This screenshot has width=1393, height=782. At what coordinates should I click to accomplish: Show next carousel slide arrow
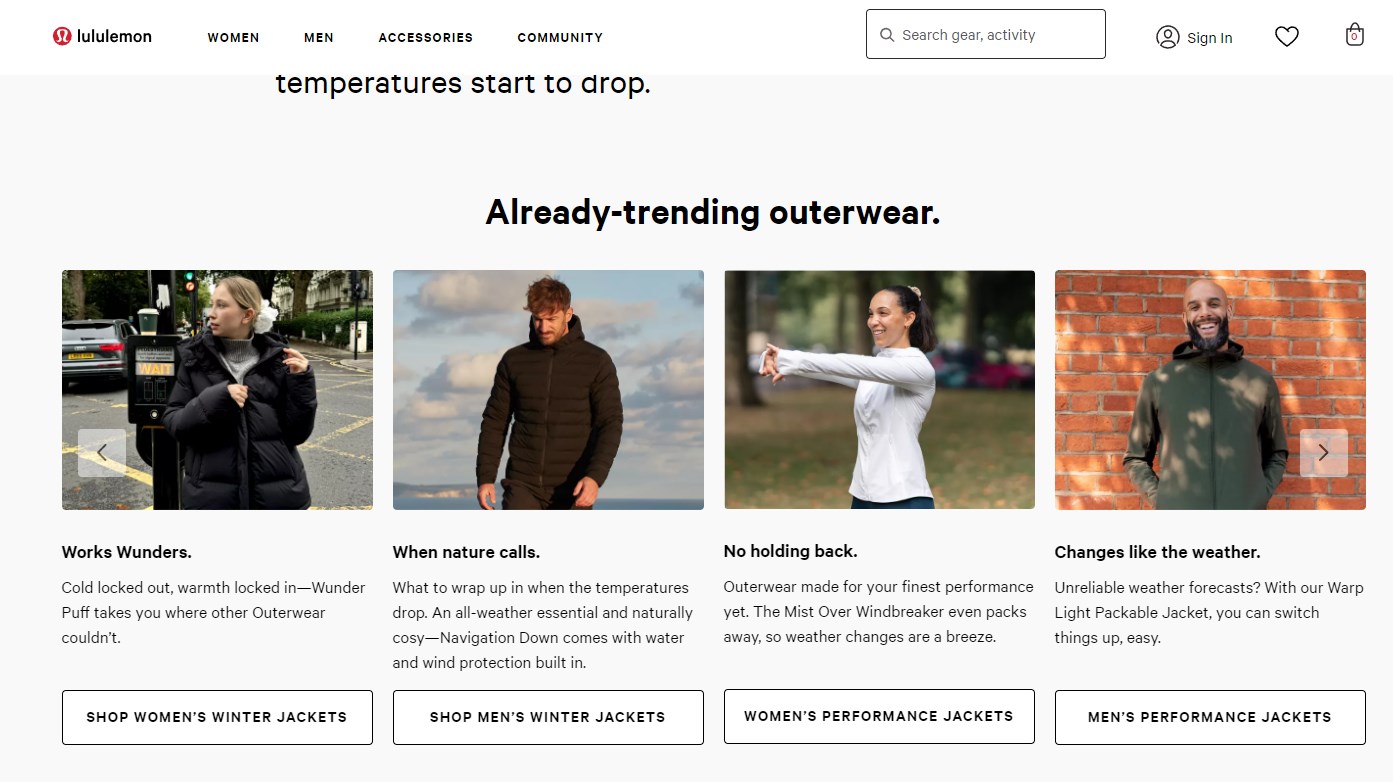point(1323,453)
